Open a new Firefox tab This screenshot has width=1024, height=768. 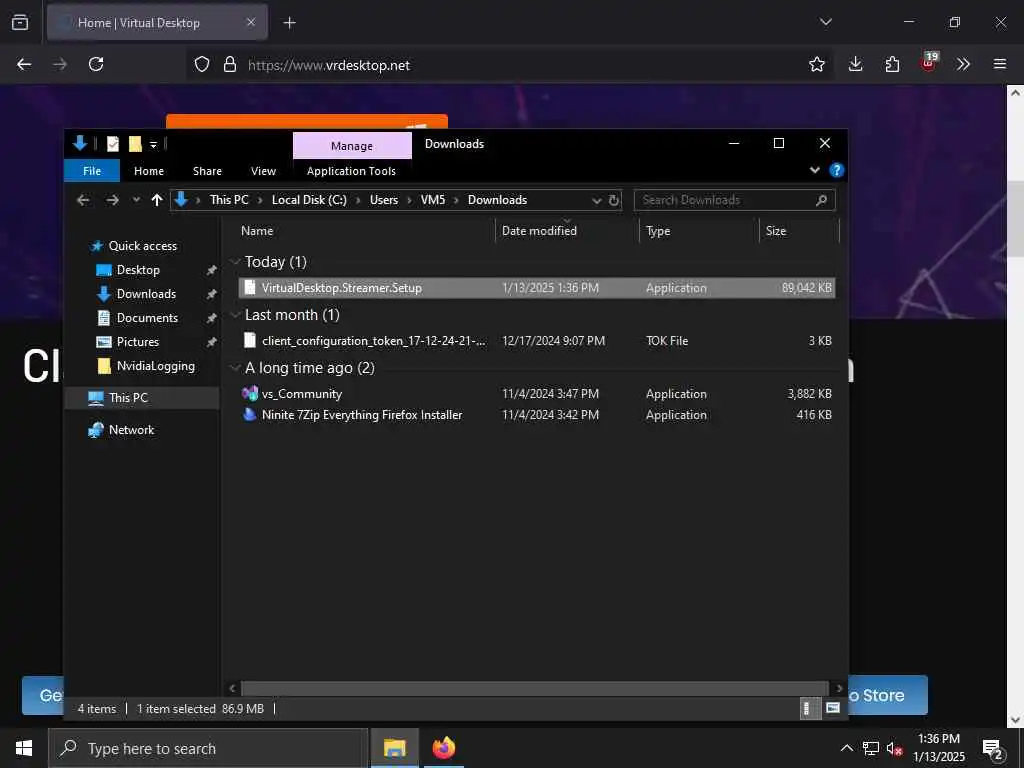coord(289,23)
